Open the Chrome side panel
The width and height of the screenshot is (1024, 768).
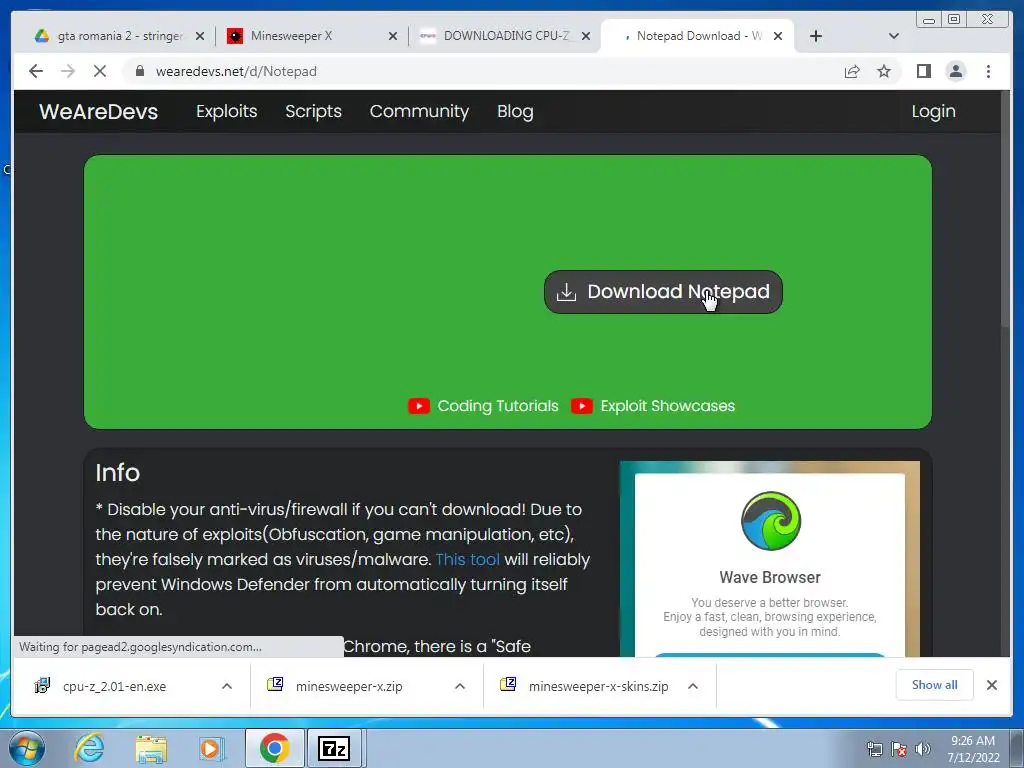[x=923, y=71]
